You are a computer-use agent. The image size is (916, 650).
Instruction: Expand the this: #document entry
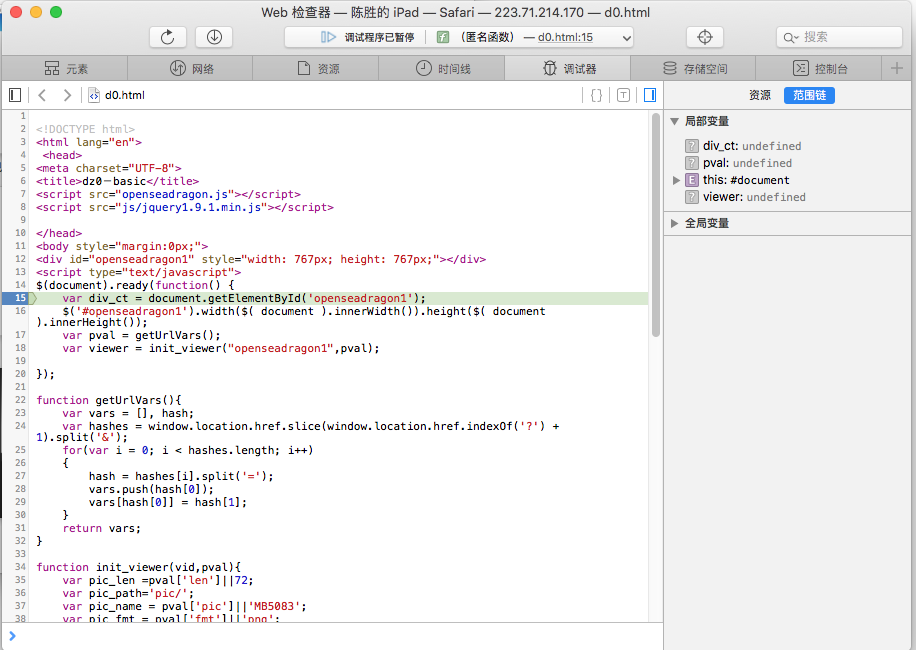[x=676, y=180]
